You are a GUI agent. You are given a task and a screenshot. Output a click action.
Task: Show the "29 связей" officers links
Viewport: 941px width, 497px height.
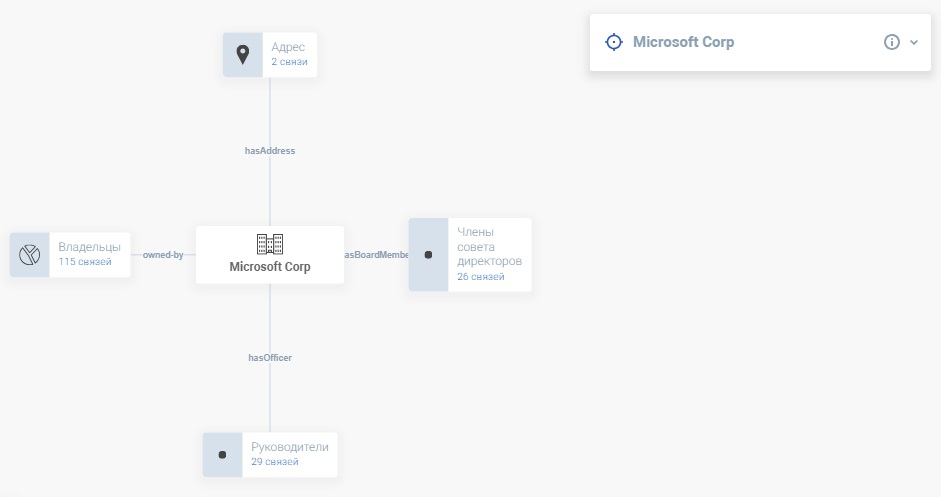click(x=275, y=462)
